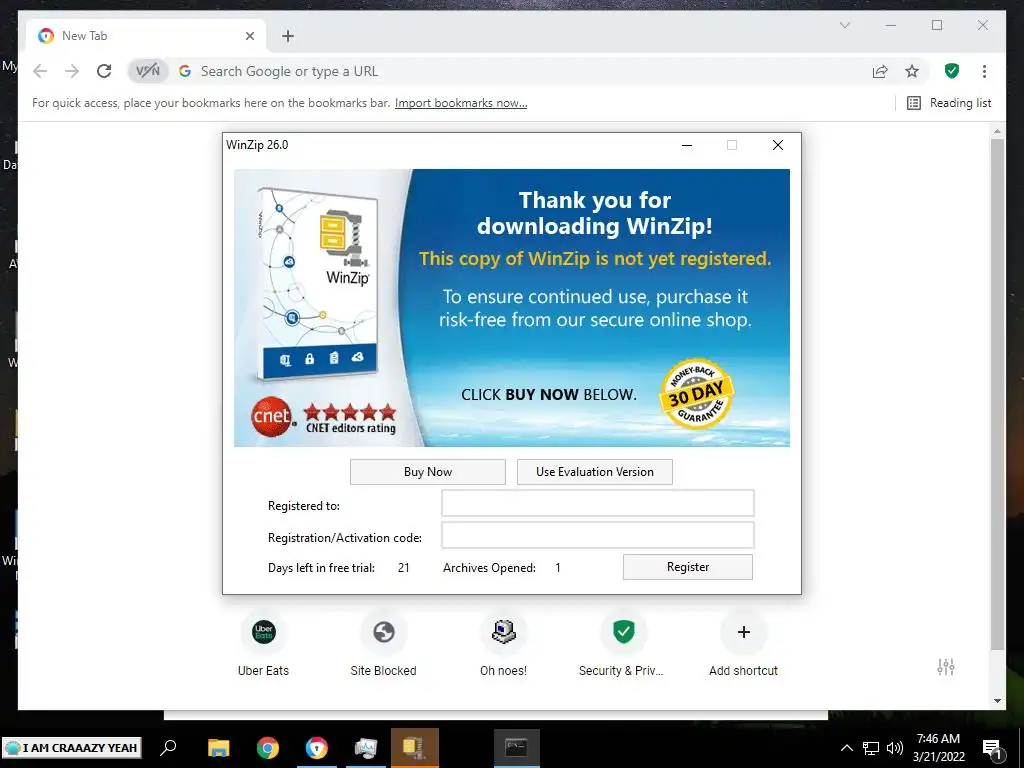The height and width of the screenshot is (768, 1024).
Task: Open volume control tray icon
Action: pos(895,748)
